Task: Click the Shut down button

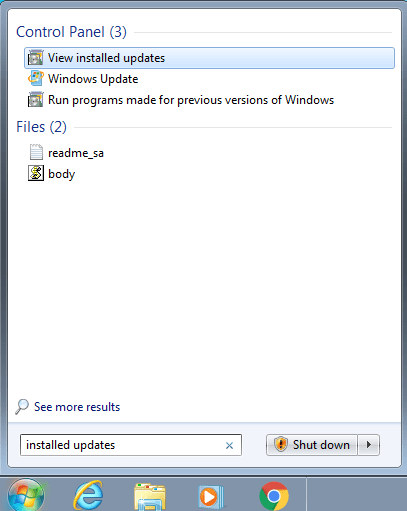Action: (x=312, y=445)
